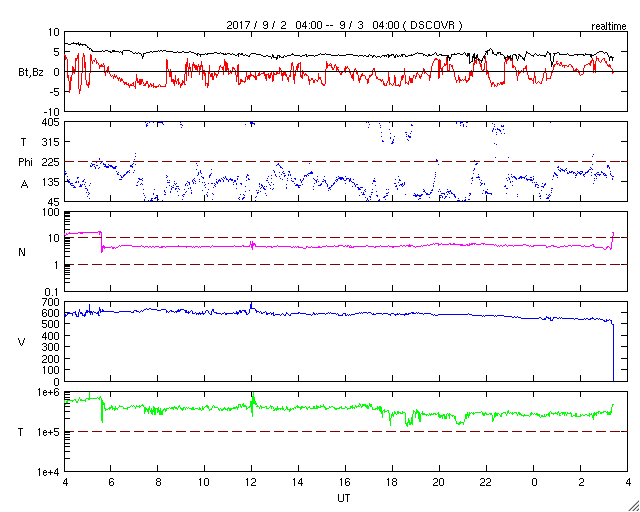Click the "400" tick on the V axis
640x512 pixels.
click(51, 336)
